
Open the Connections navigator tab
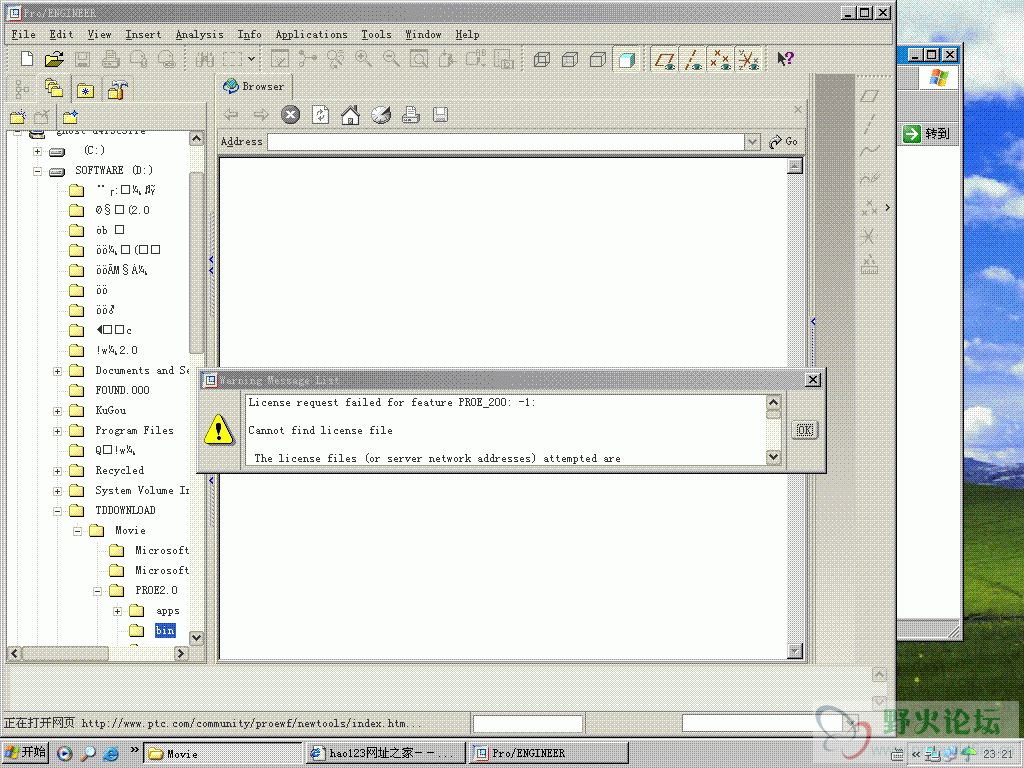(118, 89)
